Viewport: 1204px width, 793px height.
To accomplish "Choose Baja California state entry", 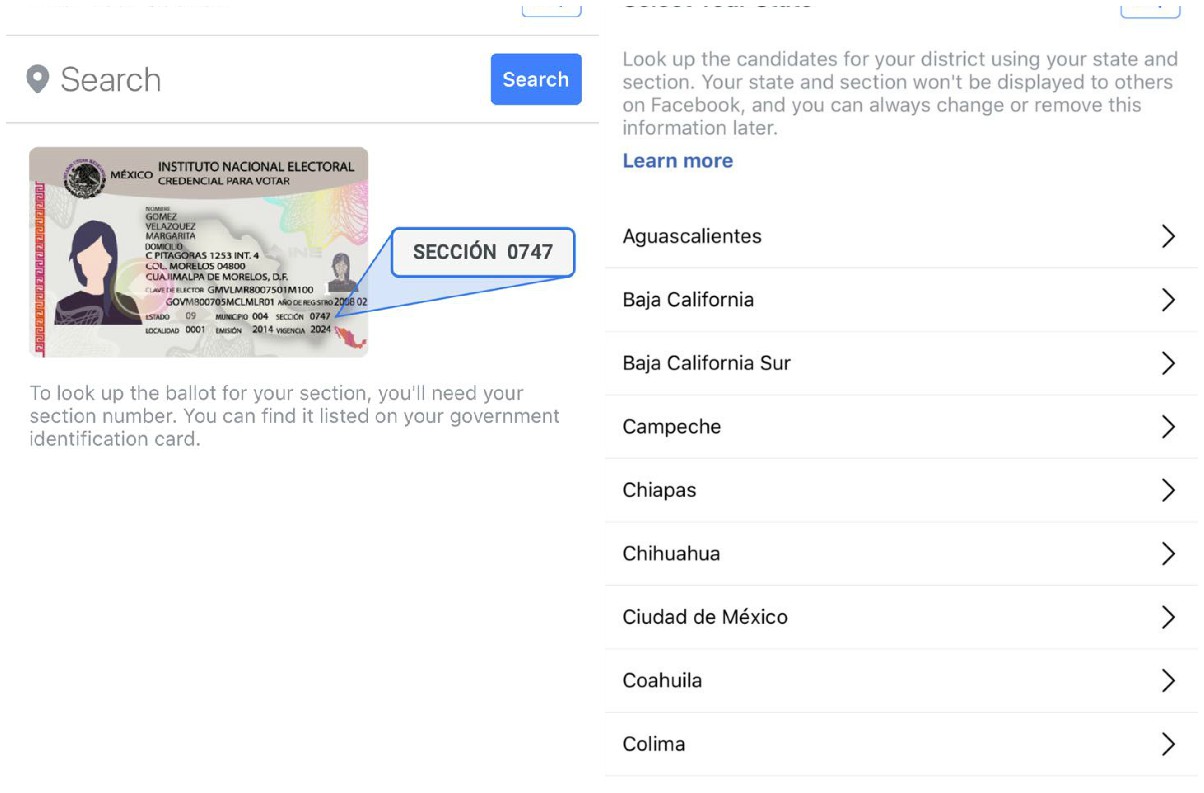I will tap(688, 300).
